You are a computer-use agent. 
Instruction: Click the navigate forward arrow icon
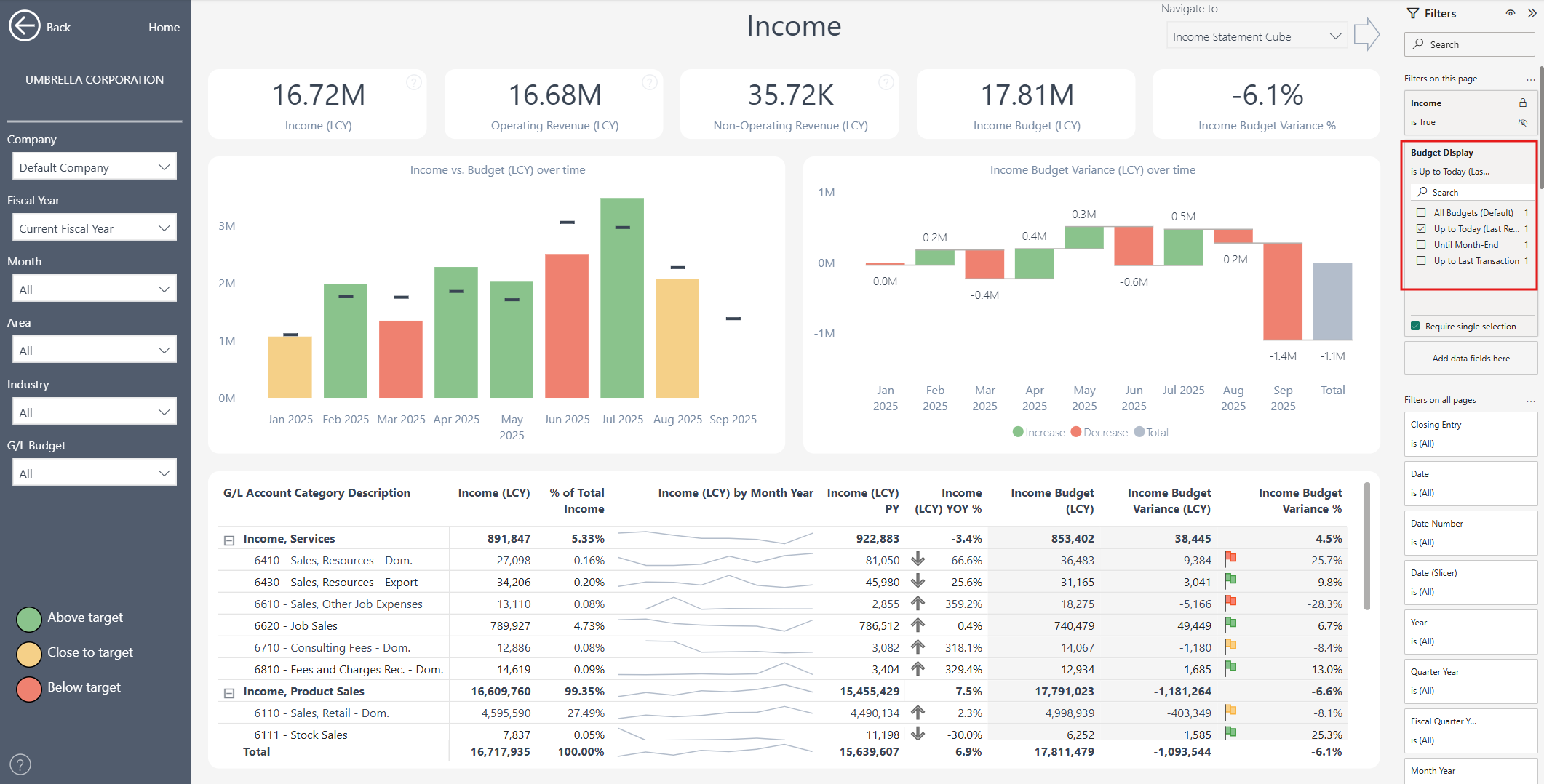(x=1366, y=34)
